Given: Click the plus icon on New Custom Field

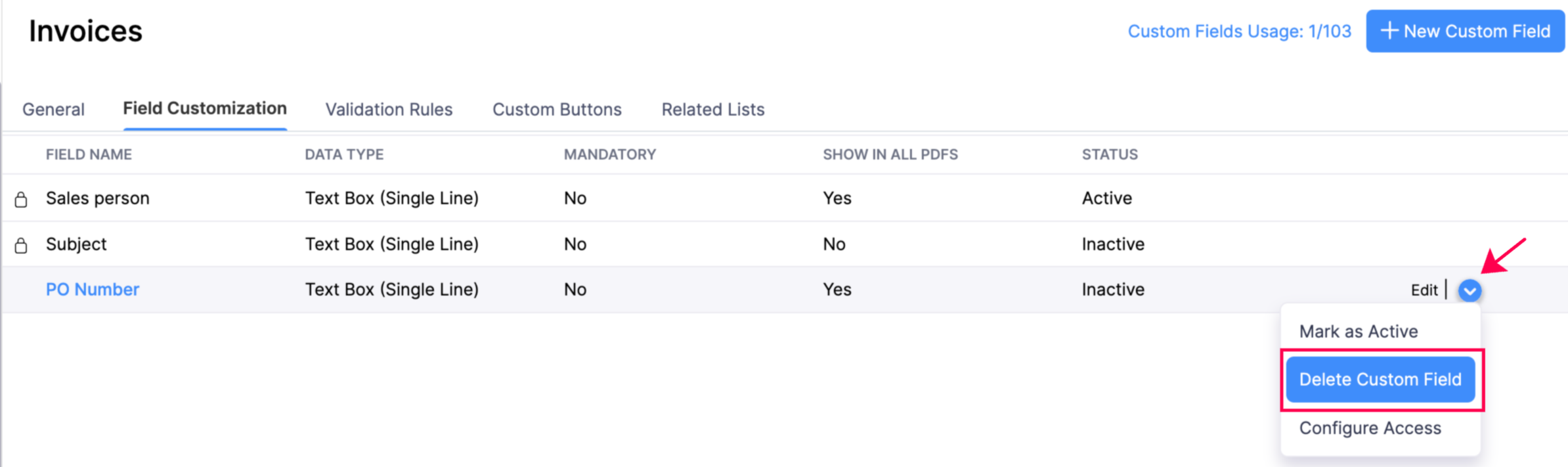Looking at the screenshot, I should point(1389,30).
